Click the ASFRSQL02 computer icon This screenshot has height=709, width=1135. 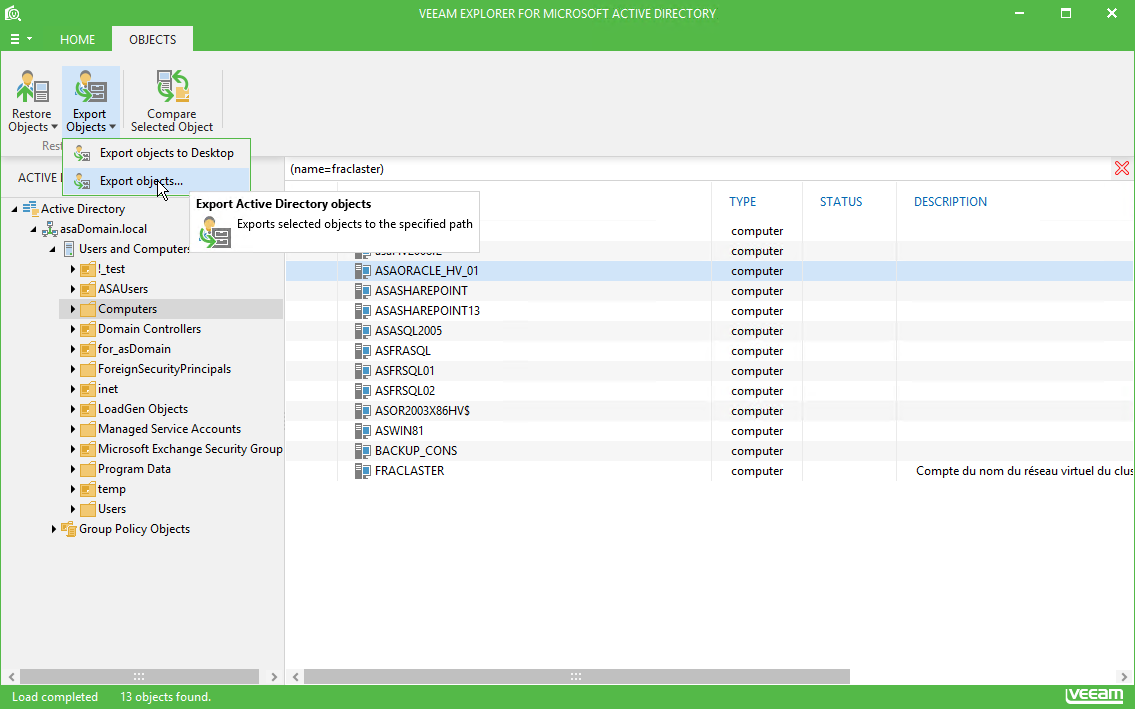click(x=363, y=391)
